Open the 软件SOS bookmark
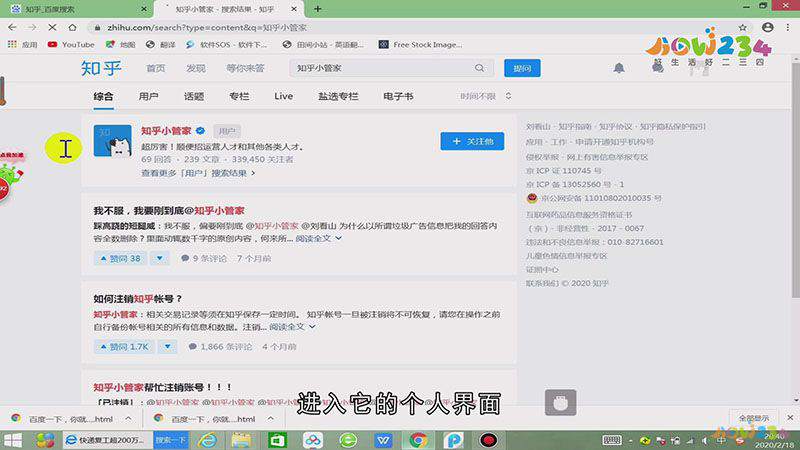 coord(226,44)
